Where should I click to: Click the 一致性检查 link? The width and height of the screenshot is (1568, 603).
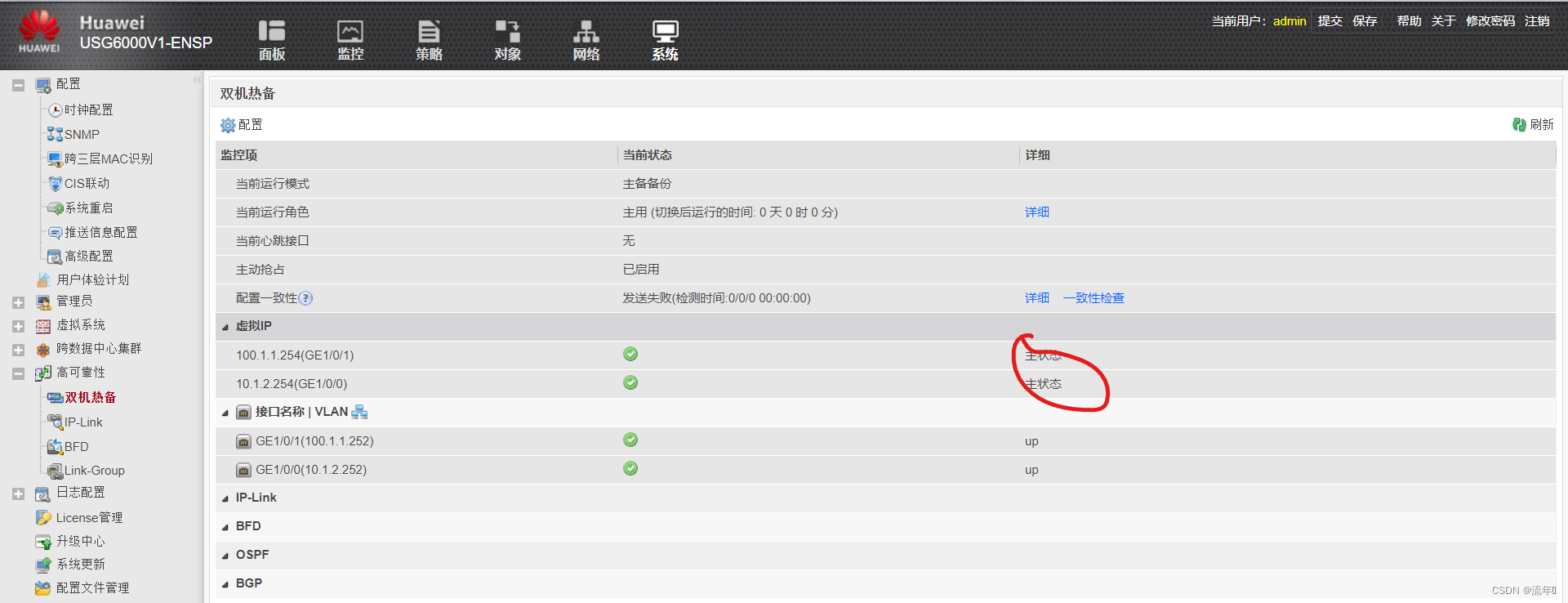pos(1094,298)
